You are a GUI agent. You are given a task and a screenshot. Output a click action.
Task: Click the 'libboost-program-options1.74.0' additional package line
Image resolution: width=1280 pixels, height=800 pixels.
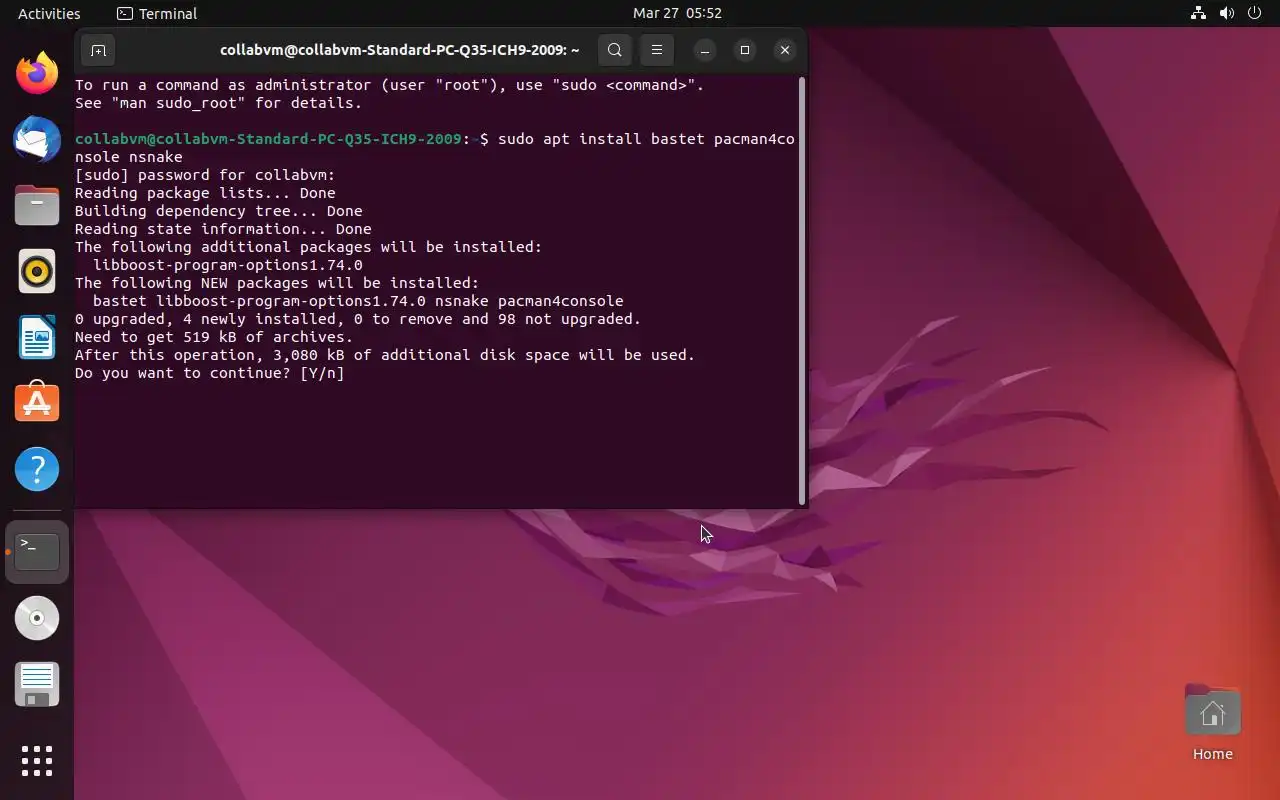tap(227, 265)
